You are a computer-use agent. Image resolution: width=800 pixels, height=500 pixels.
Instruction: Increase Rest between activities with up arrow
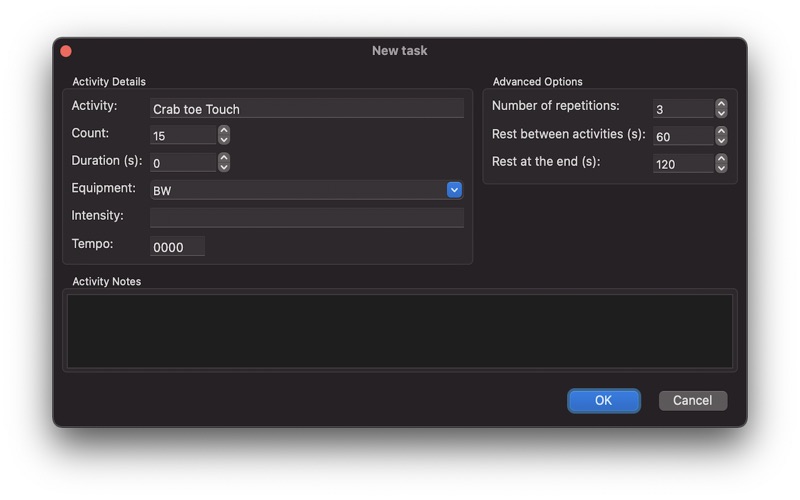pos(721,131)
